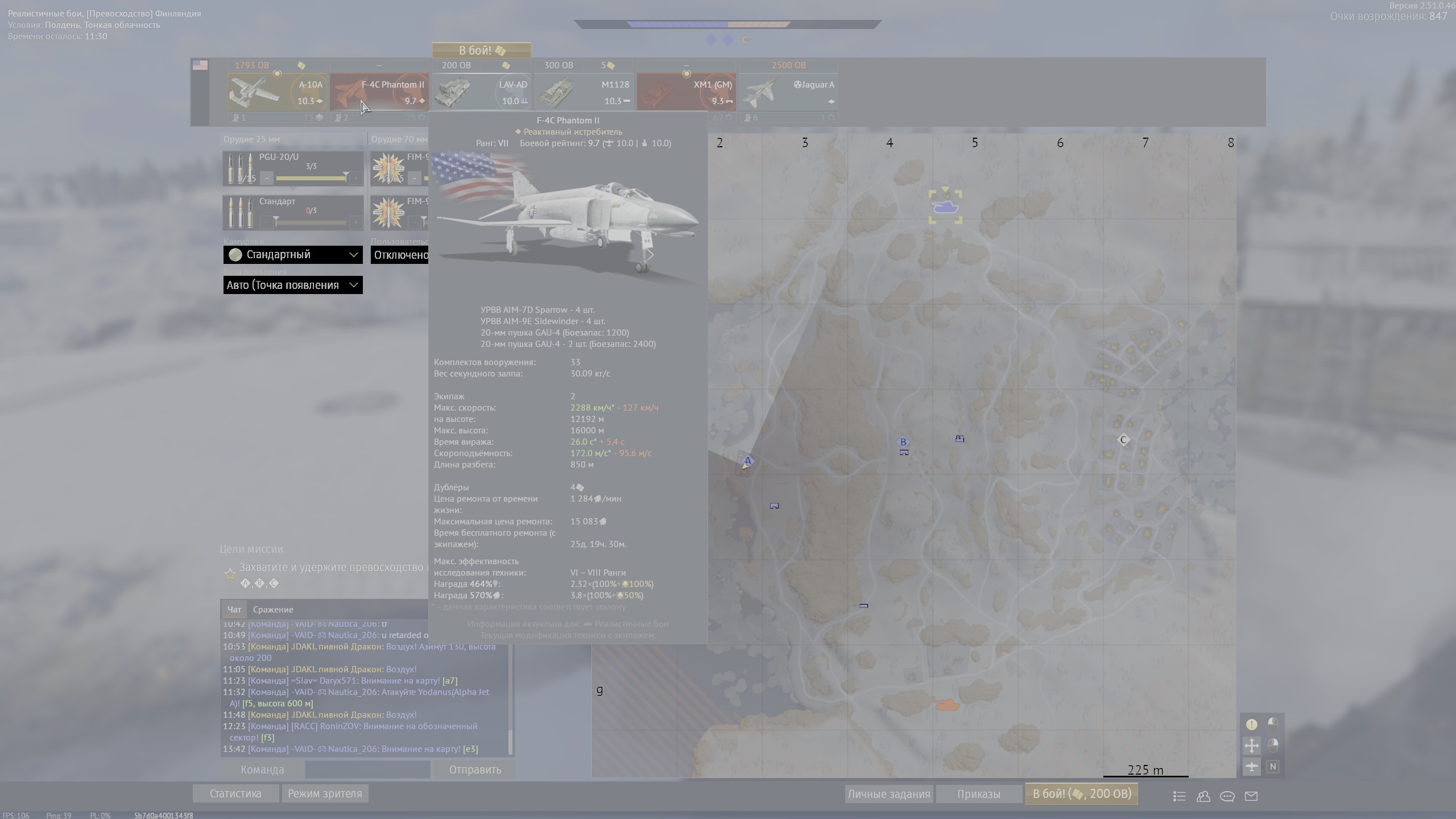Select the M1128 vehicle slot

[x=584, y=92]
